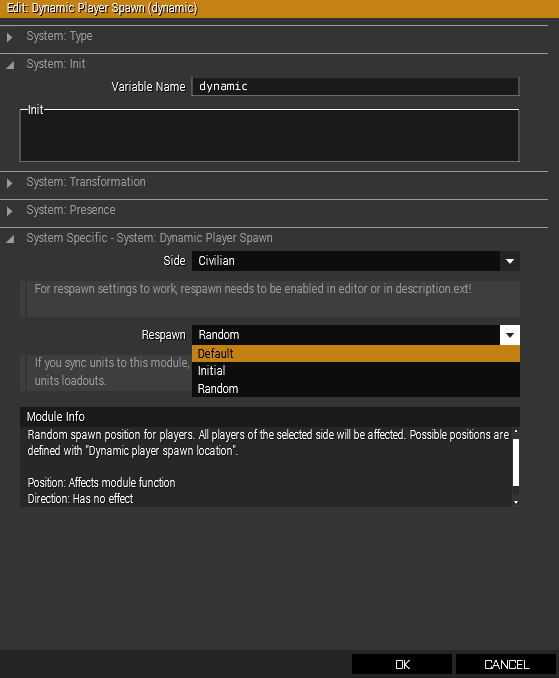Close the Respawn dropdown via its arrow
This screenshot has width=559, height=678.
point(510,335)
